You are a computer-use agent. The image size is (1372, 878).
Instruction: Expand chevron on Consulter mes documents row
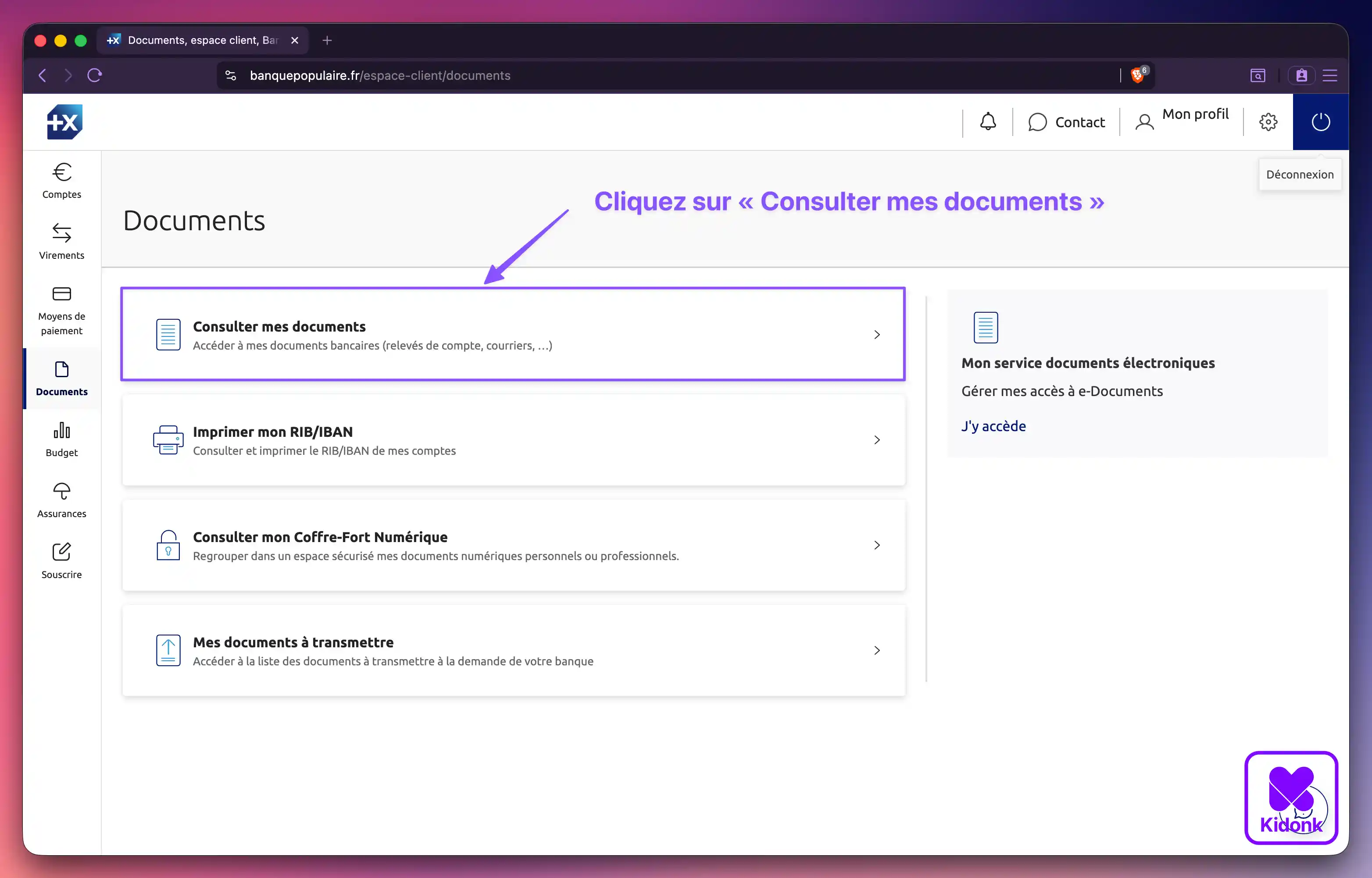click(877, 335)
